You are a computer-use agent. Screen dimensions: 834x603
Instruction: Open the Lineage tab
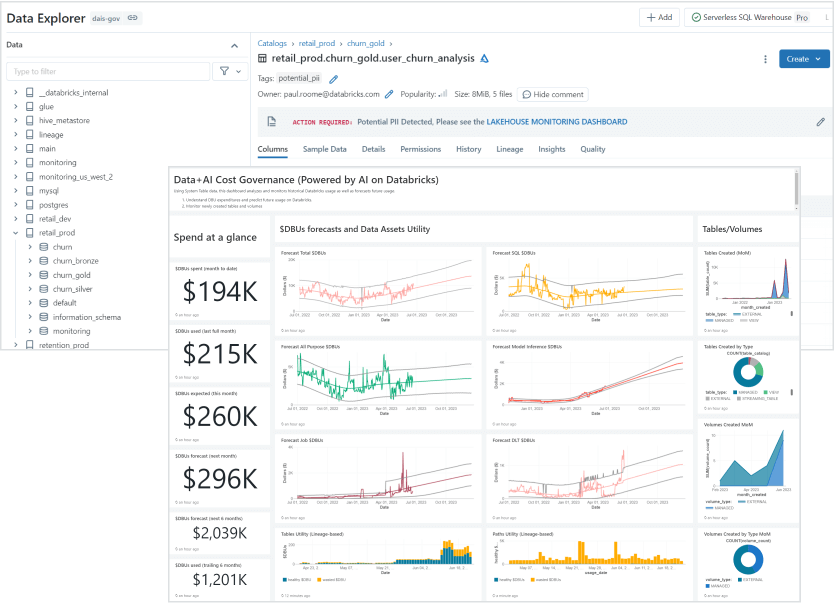point(509,149)
